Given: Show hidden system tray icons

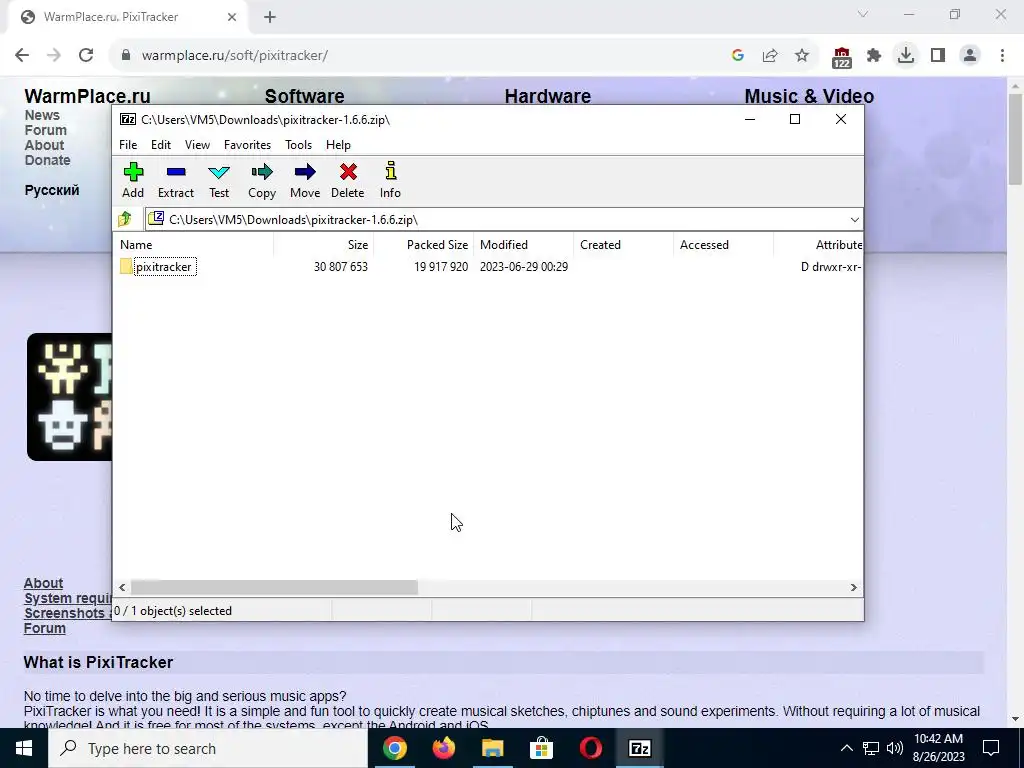Looking at the screenshot, I should 846,748.
